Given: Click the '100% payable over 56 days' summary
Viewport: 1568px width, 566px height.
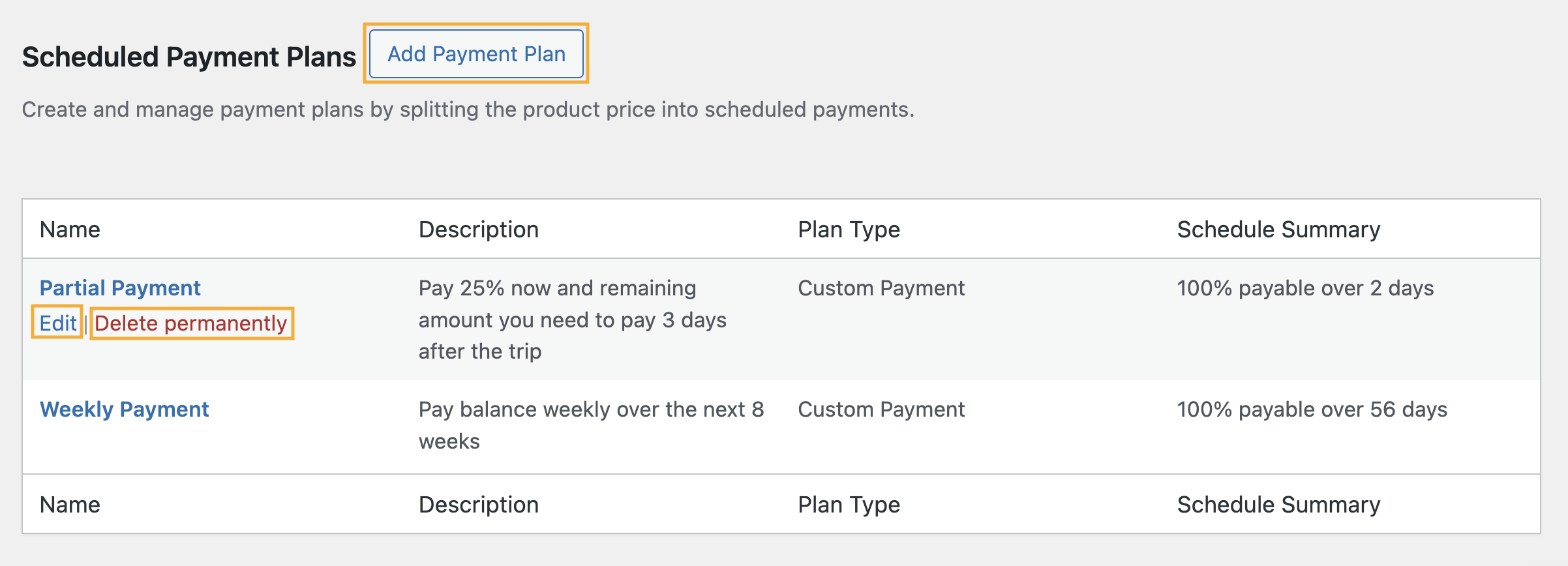Looking at the screenshot, I should point(1312,410).
